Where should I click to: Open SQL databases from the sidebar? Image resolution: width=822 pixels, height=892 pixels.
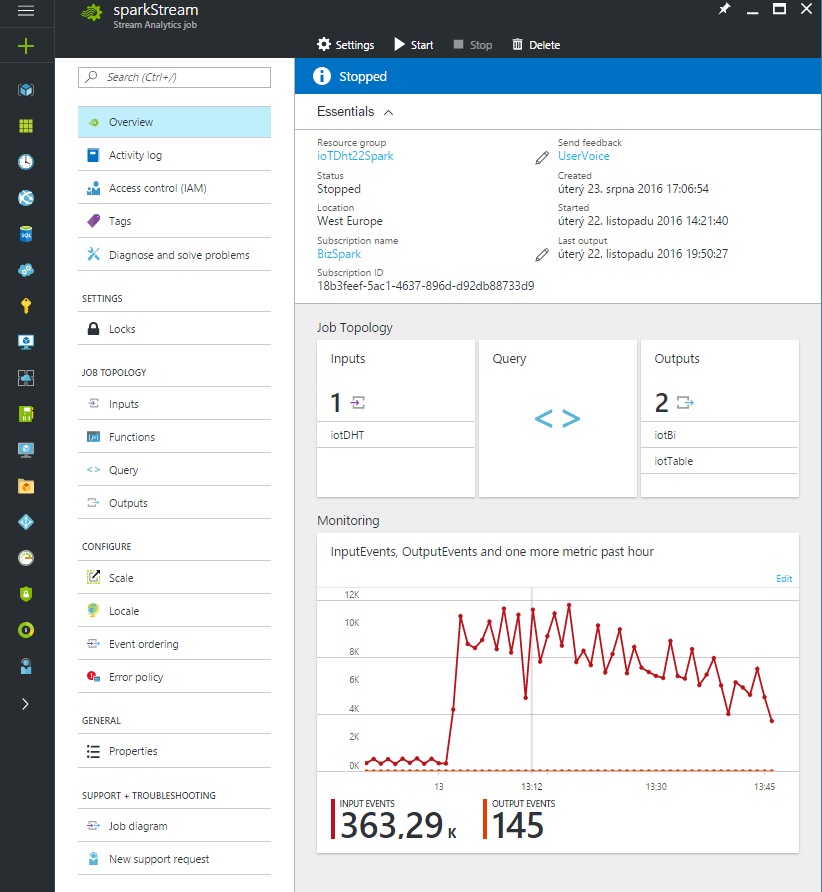[x=27, y=232]
